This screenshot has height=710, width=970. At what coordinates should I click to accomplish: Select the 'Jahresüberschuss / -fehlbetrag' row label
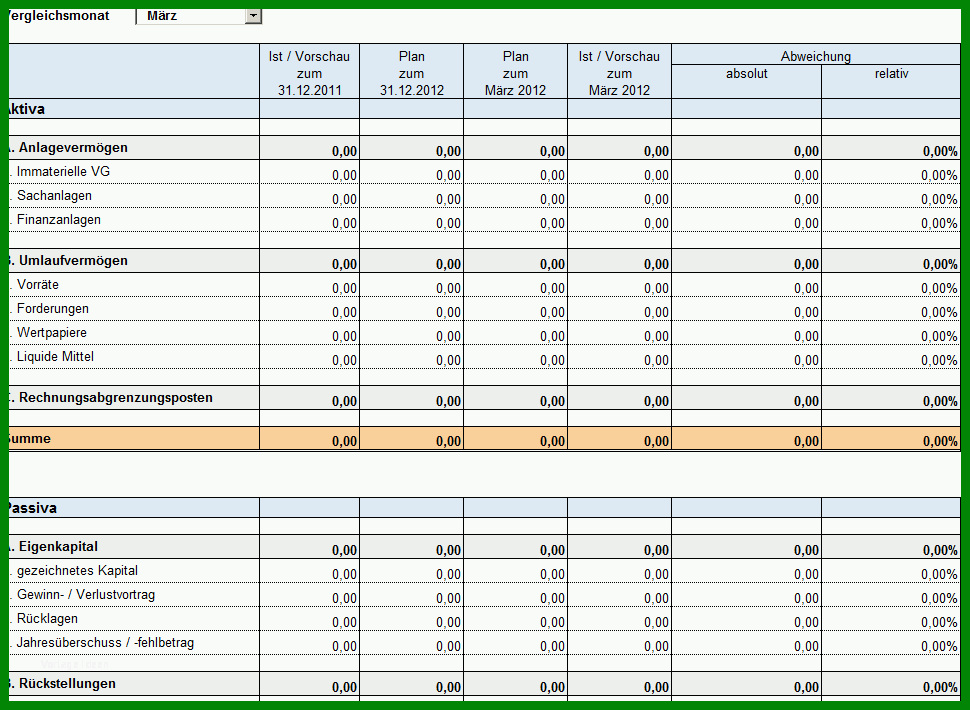click(105, 643)
